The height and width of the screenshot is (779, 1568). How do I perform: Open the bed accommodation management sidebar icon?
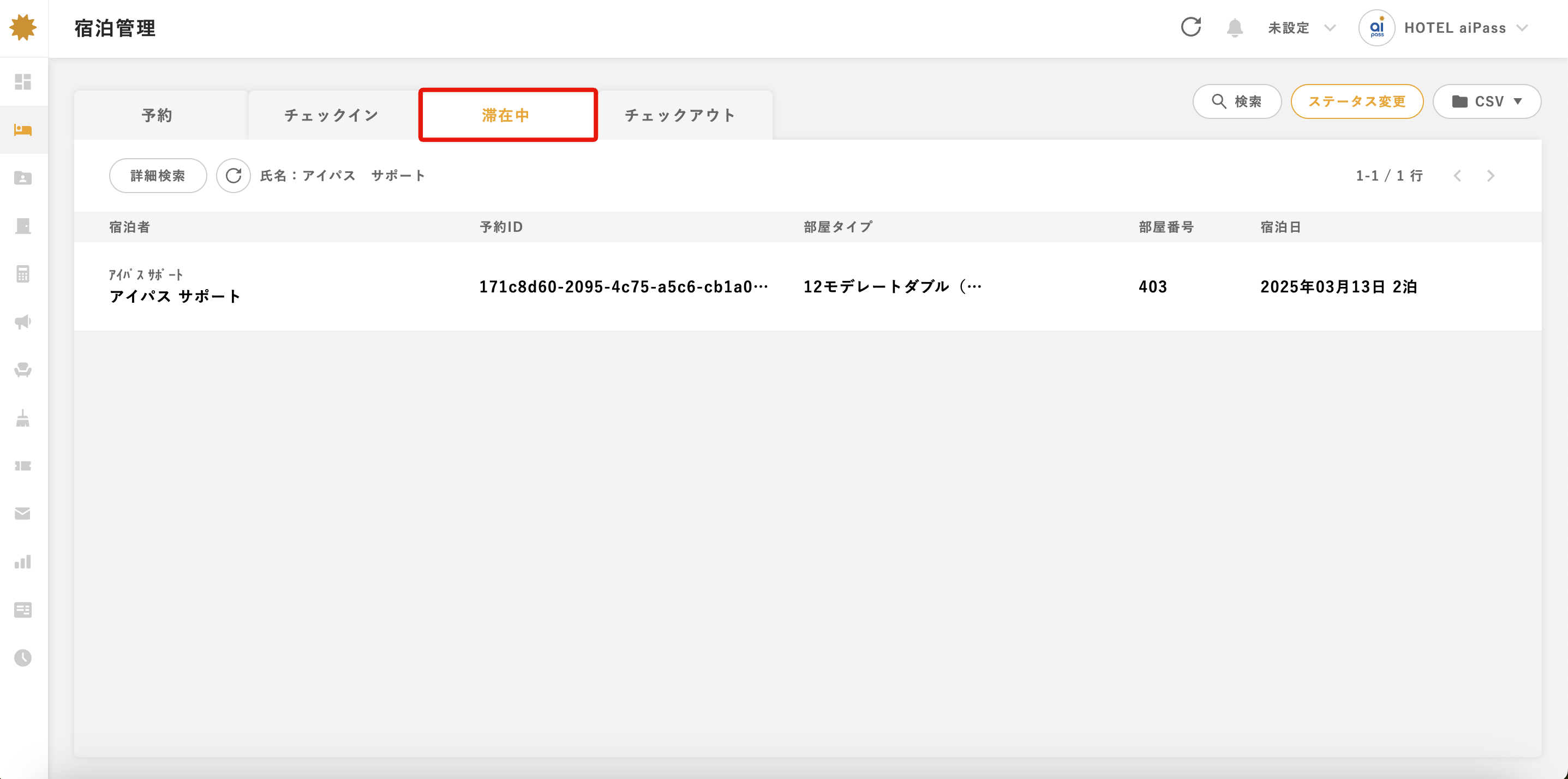coord(23,130)
